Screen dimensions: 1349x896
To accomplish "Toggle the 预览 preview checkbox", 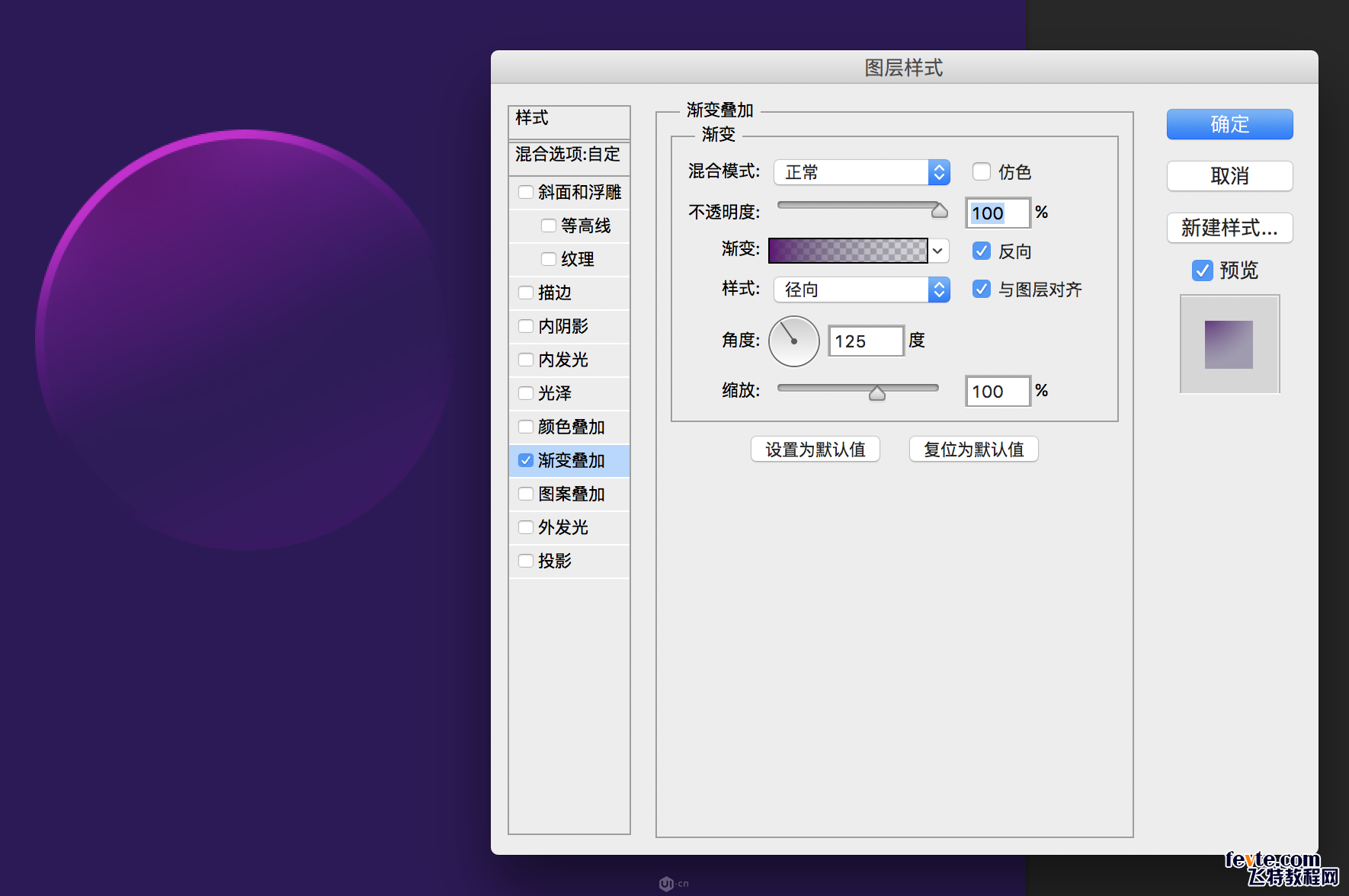I will [x=1203, y=270].
